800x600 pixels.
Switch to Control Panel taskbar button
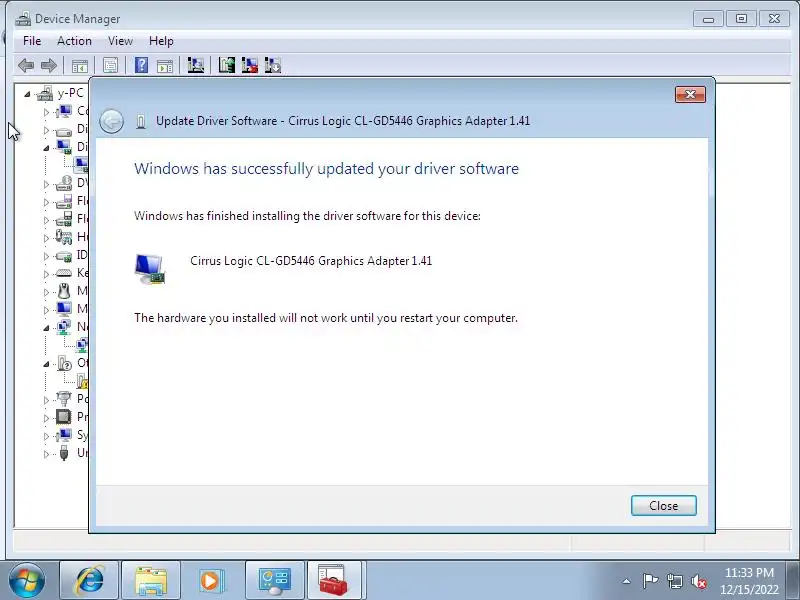[274, 580]
